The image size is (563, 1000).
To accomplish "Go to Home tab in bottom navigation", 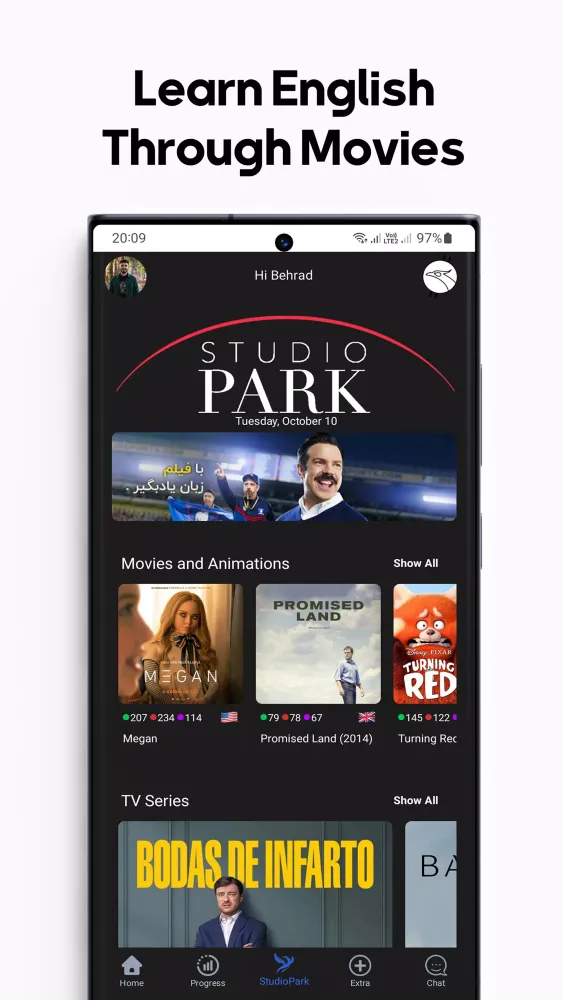I will pyautogui.click(x=131, y=971).
